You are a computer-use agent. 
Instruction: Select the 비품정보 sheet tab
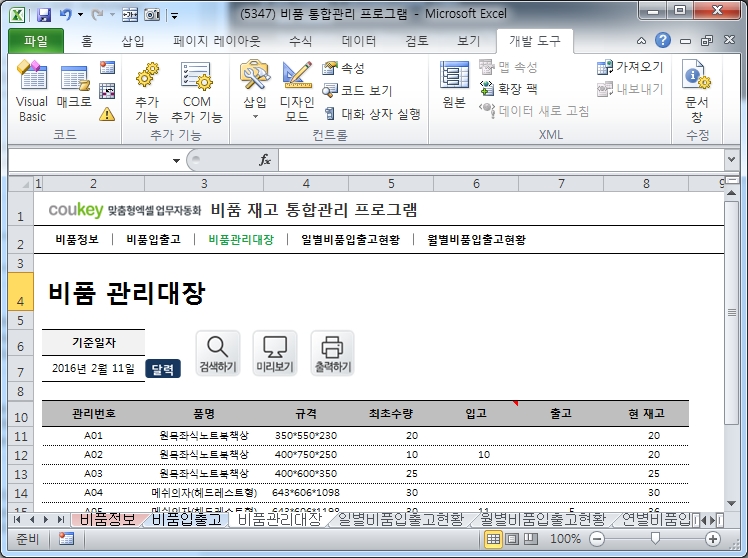(107, 519)
